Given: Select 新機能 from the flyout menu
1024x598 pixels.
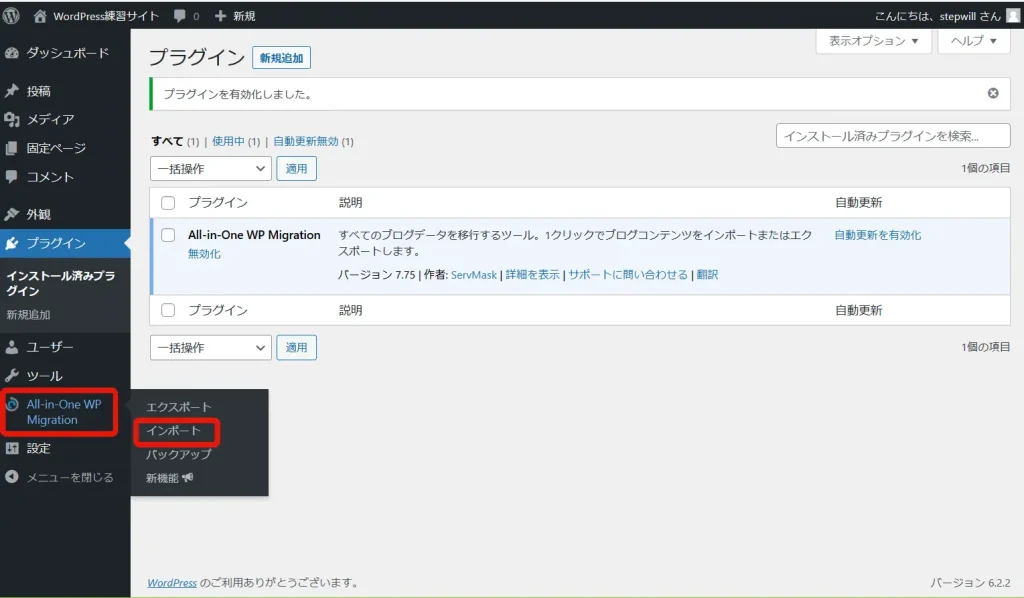Looking at the screenshot, I should (x=163, y=478).
